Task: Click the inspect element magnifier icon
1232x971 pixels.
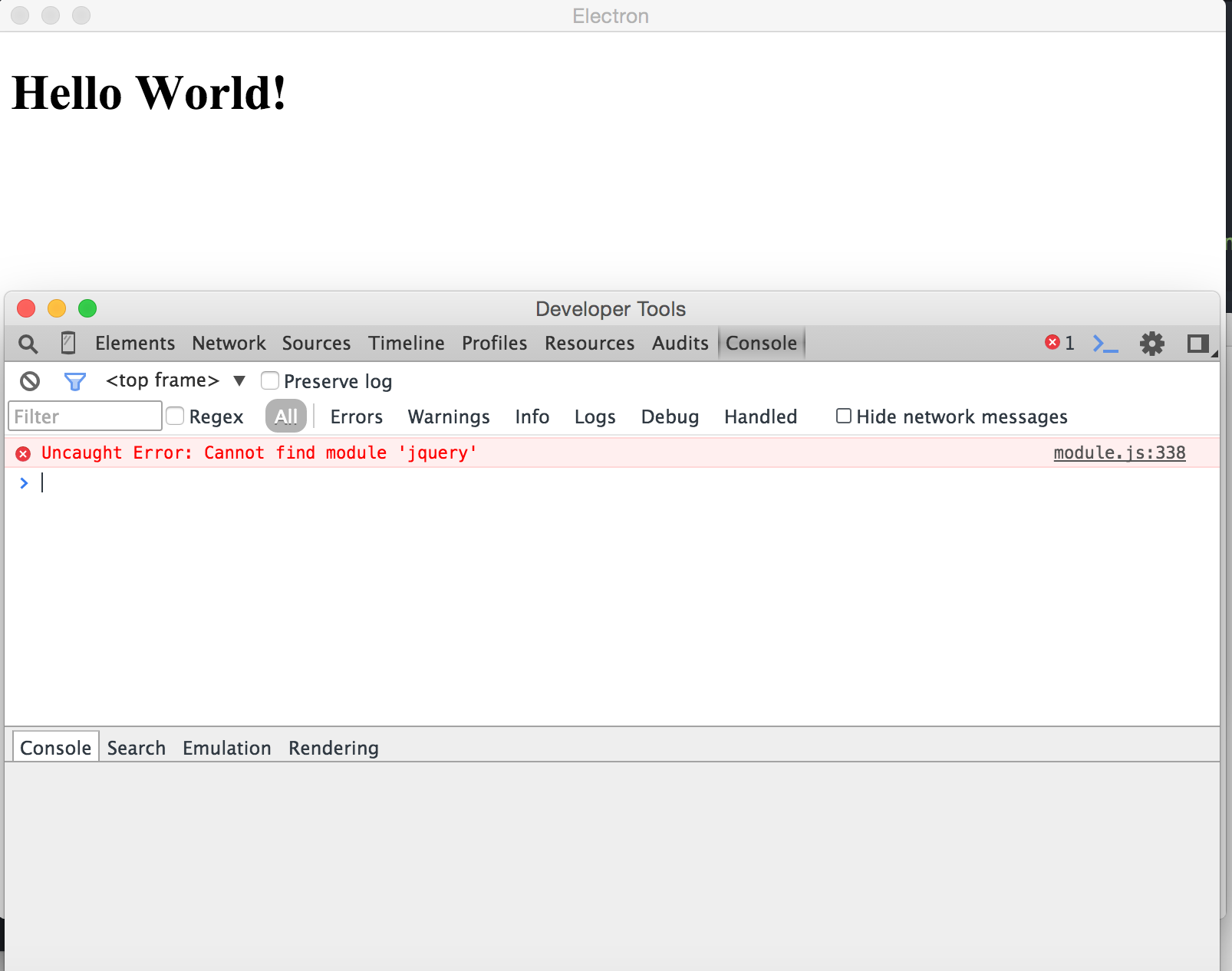Action: pos(28,344)
